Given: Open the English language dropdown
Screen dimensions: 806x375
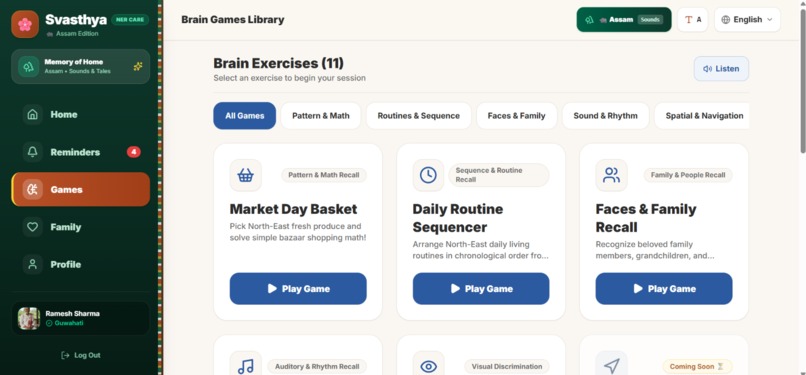Looking at the screenshot, I should pos(747,20).
